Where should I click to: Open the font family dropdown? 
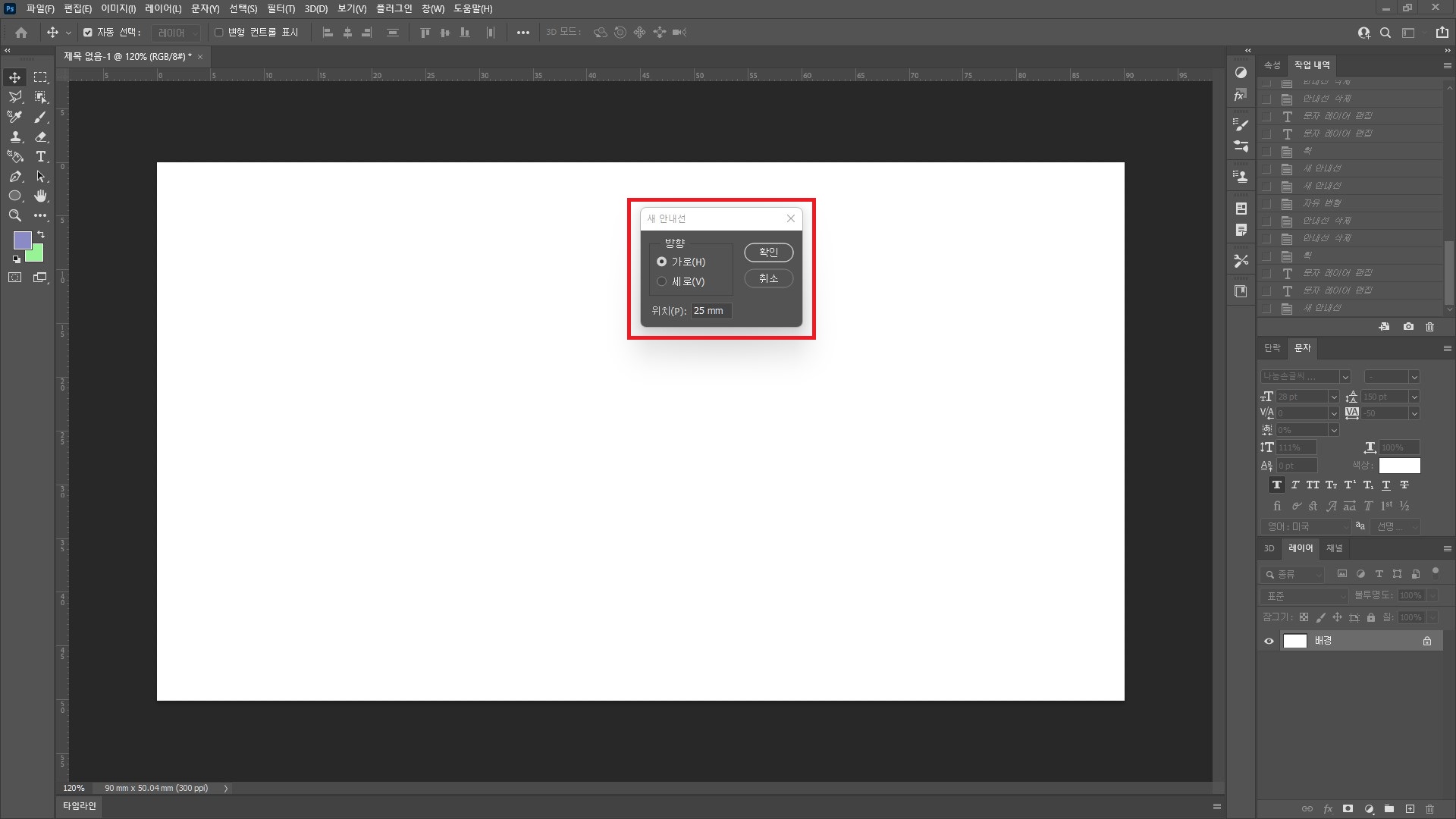(1345, 377)
